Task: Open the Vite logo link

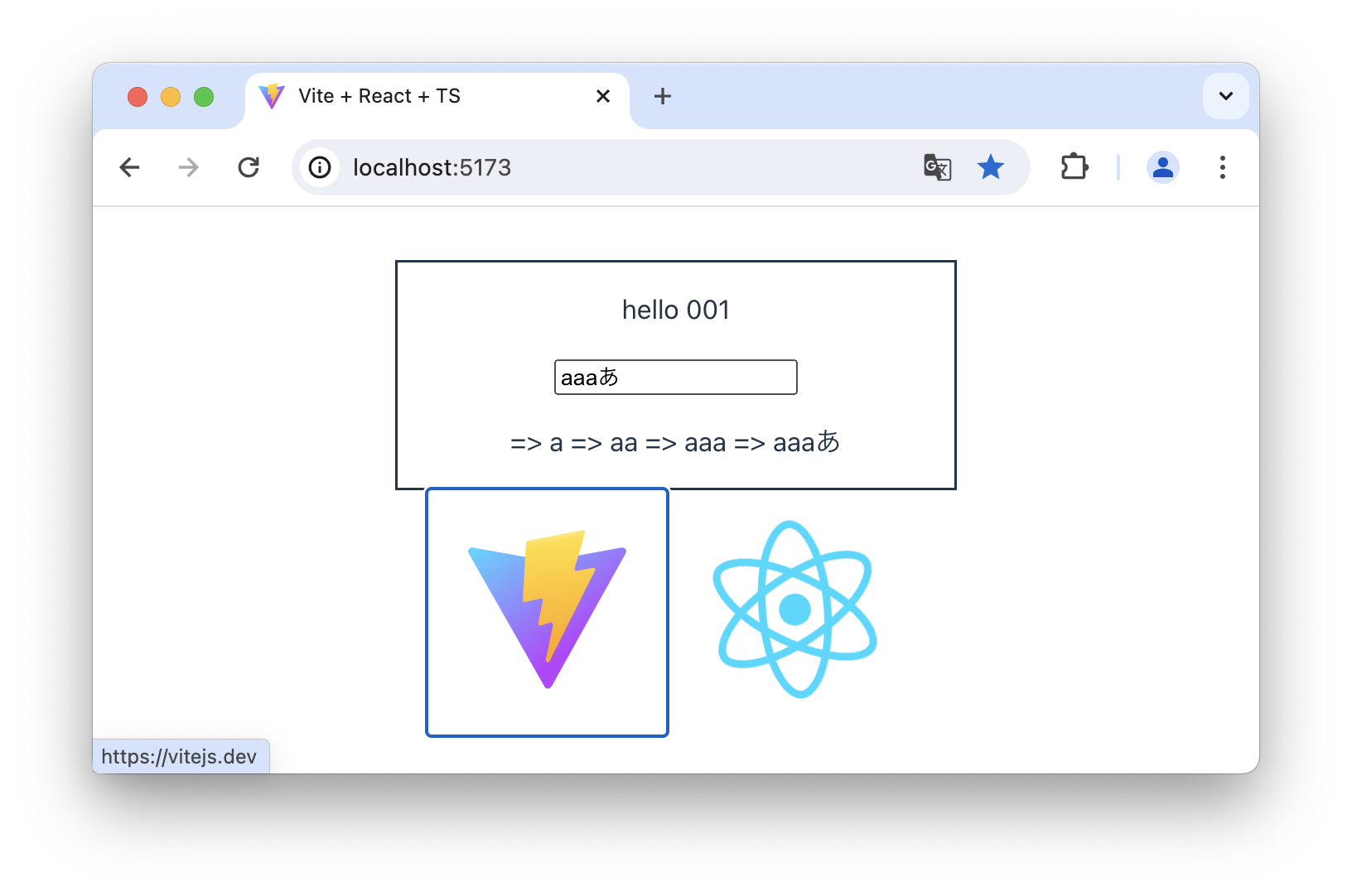Action: [x=547, y=612]
